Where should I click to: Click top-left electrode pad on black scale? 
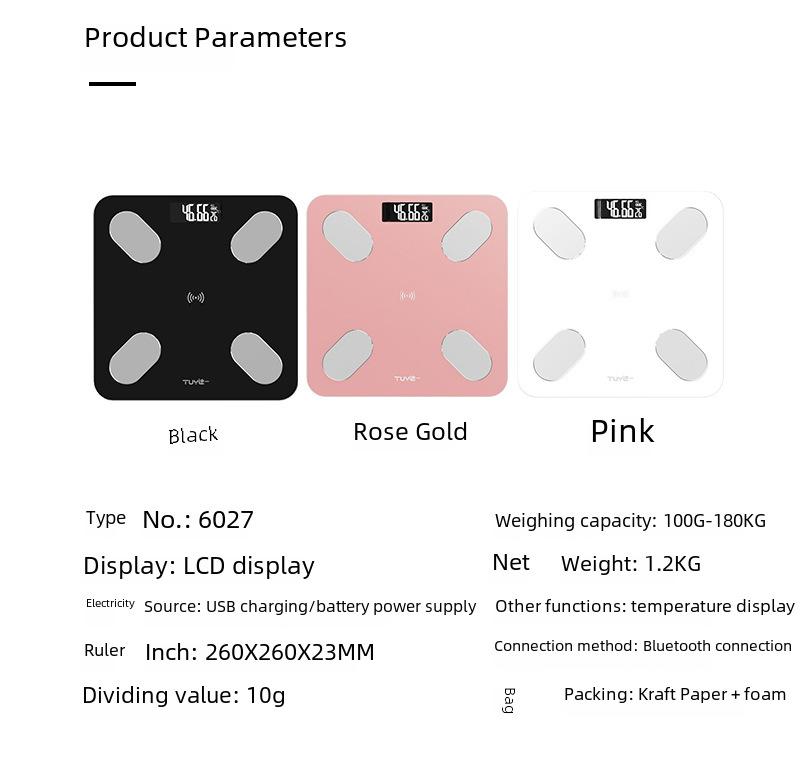[135, 237]
